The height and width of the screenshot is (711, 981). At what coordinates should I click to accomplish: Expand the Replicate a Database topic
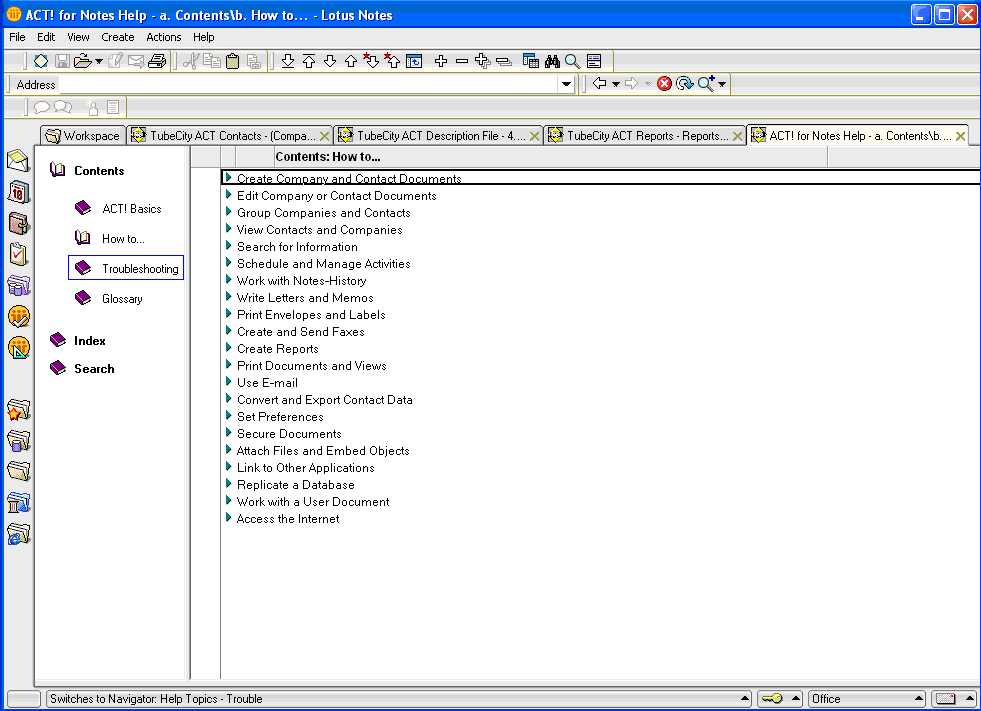[228, 484]
